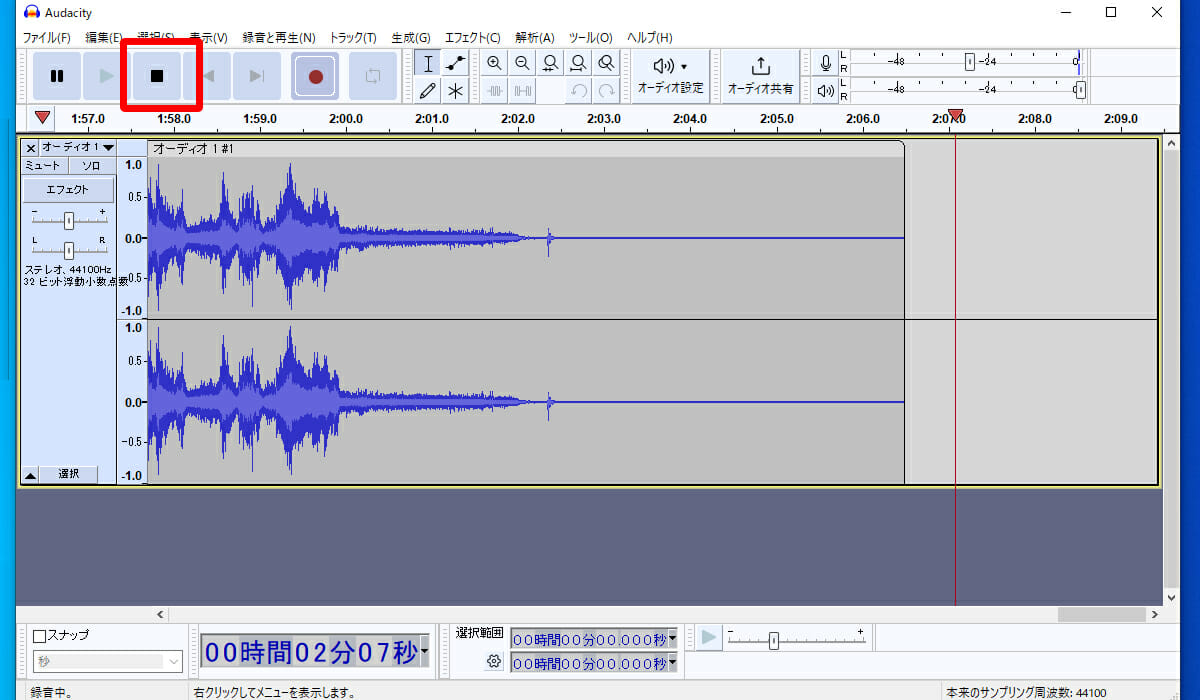Pause the recording
The width and height of the screenshot is (1200, 700).
57,76
